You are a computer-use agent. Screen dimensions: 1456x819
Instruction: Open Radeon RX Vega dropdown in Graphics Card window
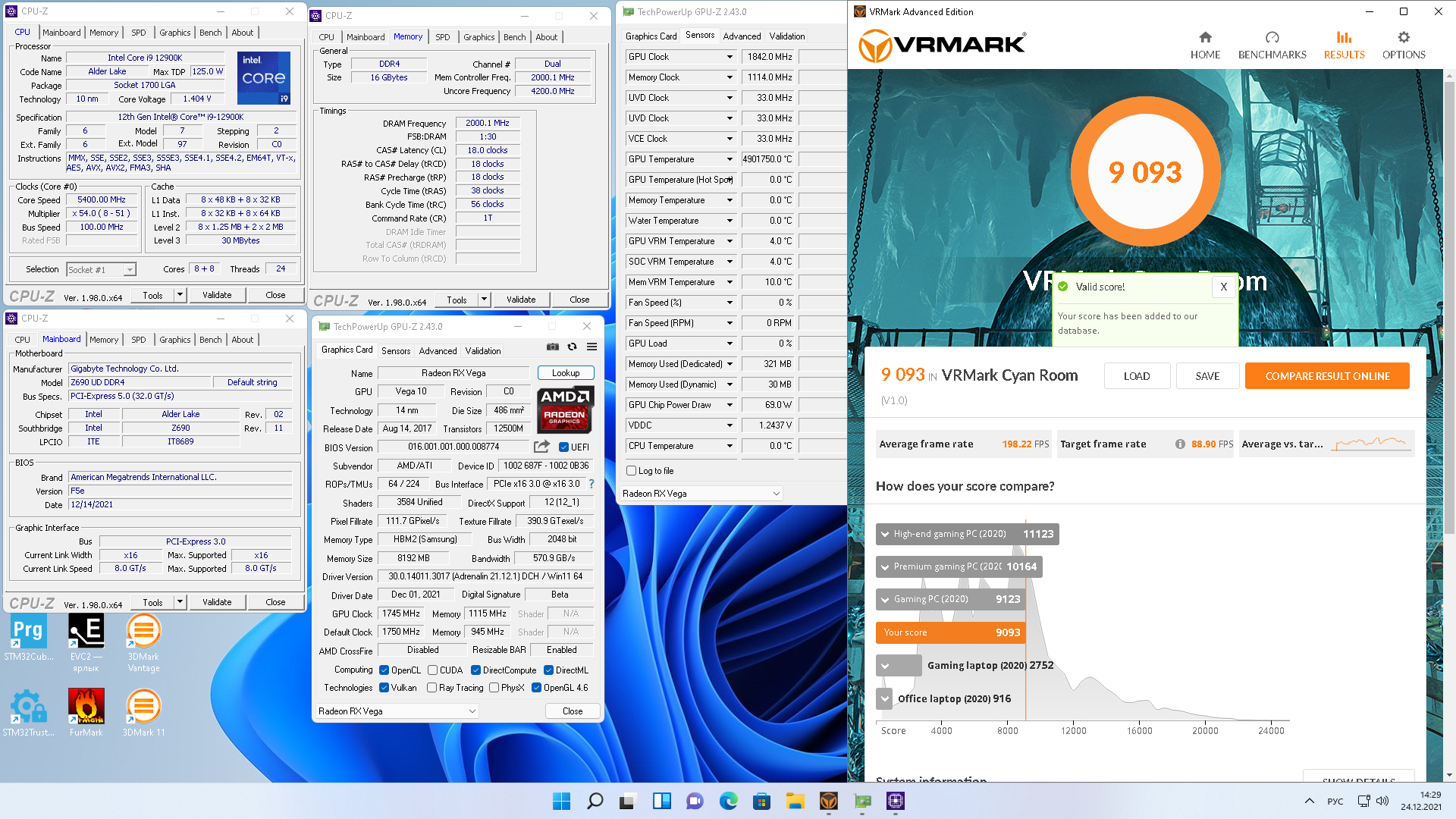tap(397, 711)
